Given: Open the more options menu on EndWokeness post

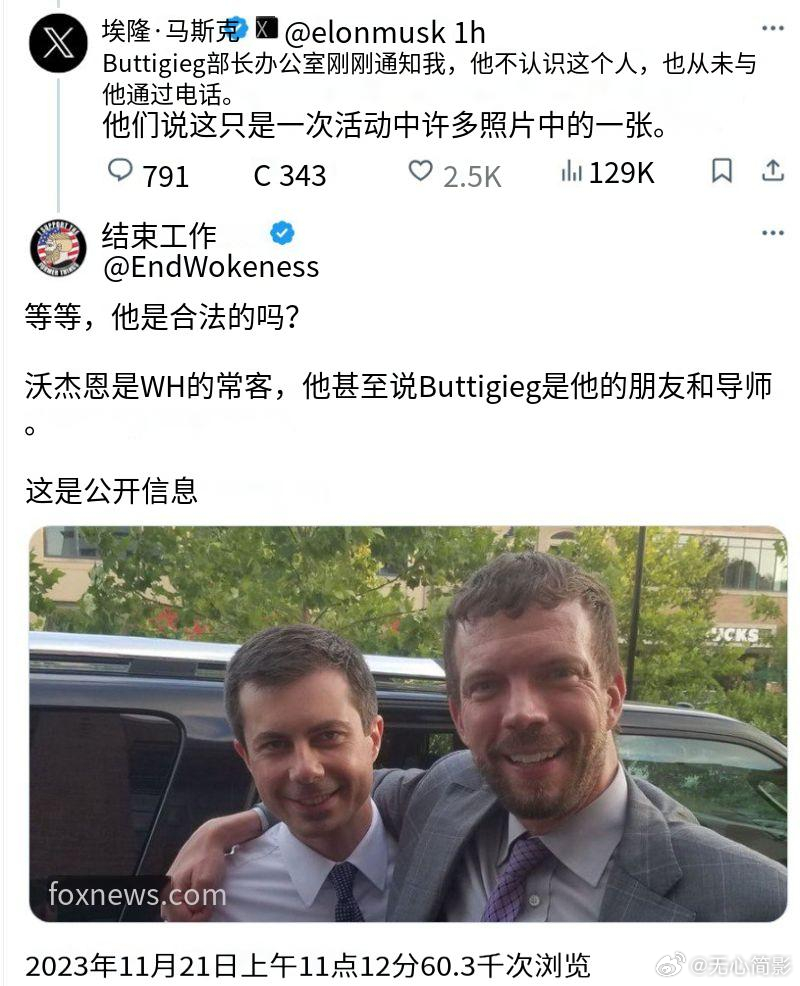Looking at the screenshot, I should pyautogui.click(x=772, y=233).
